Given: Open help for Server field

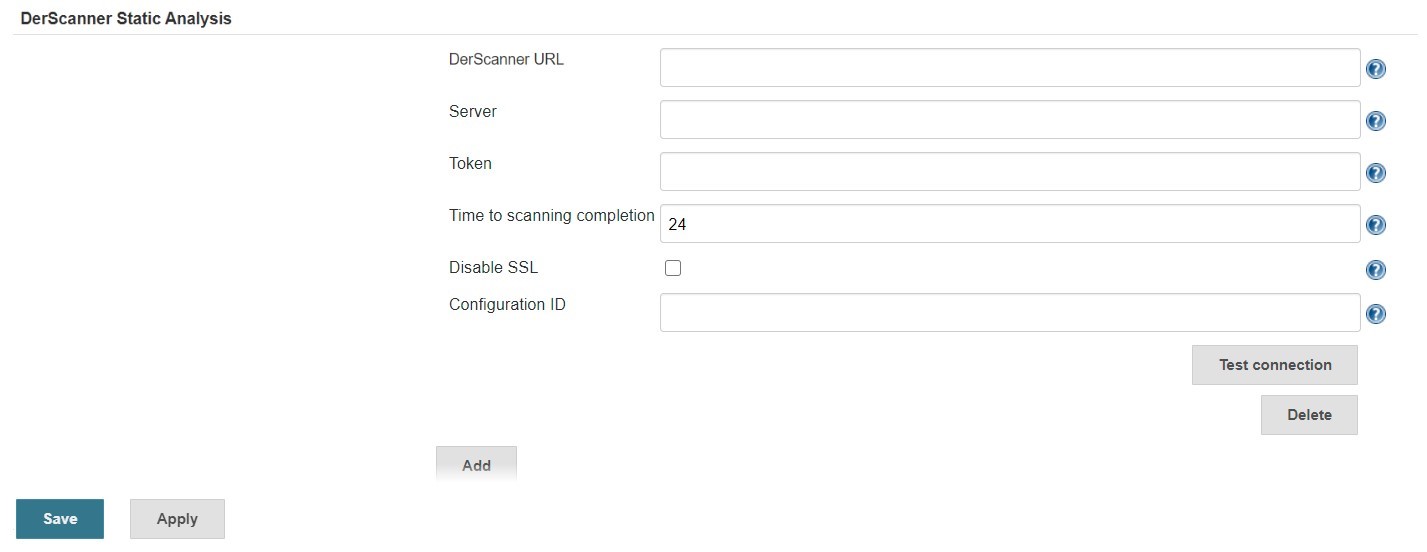Looking at the screenshot, I should point(1375,121).
